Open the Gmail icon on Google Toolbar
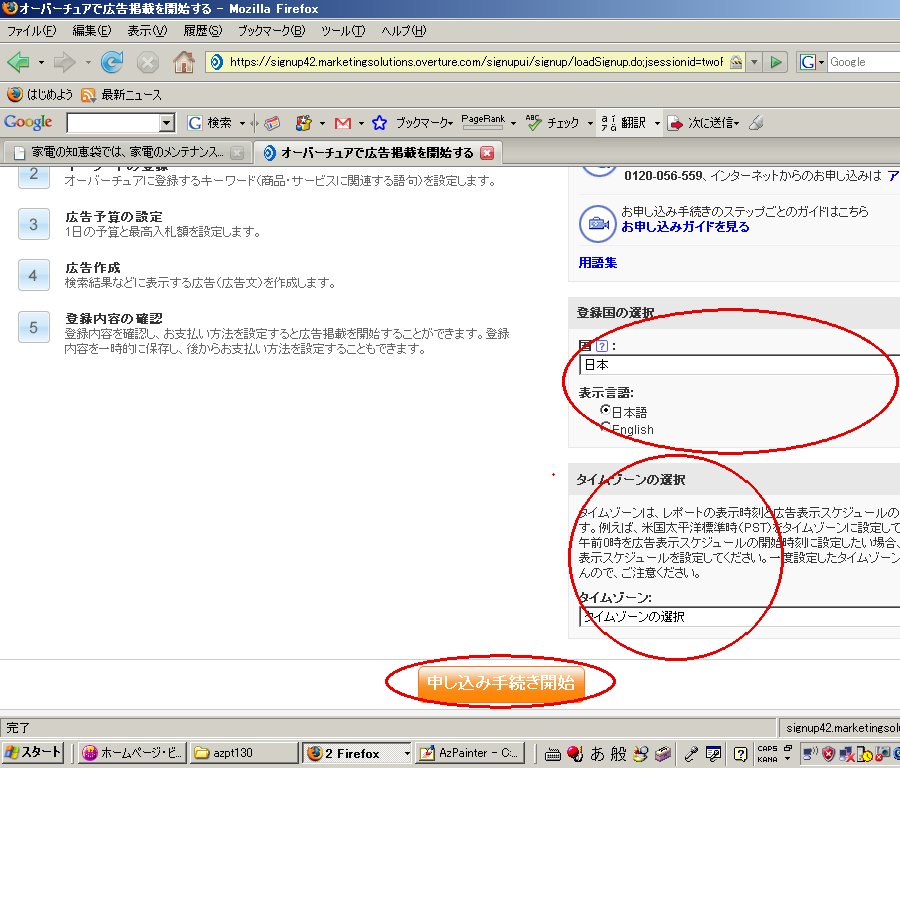The image size is (900, 900). tap(343, 123)
